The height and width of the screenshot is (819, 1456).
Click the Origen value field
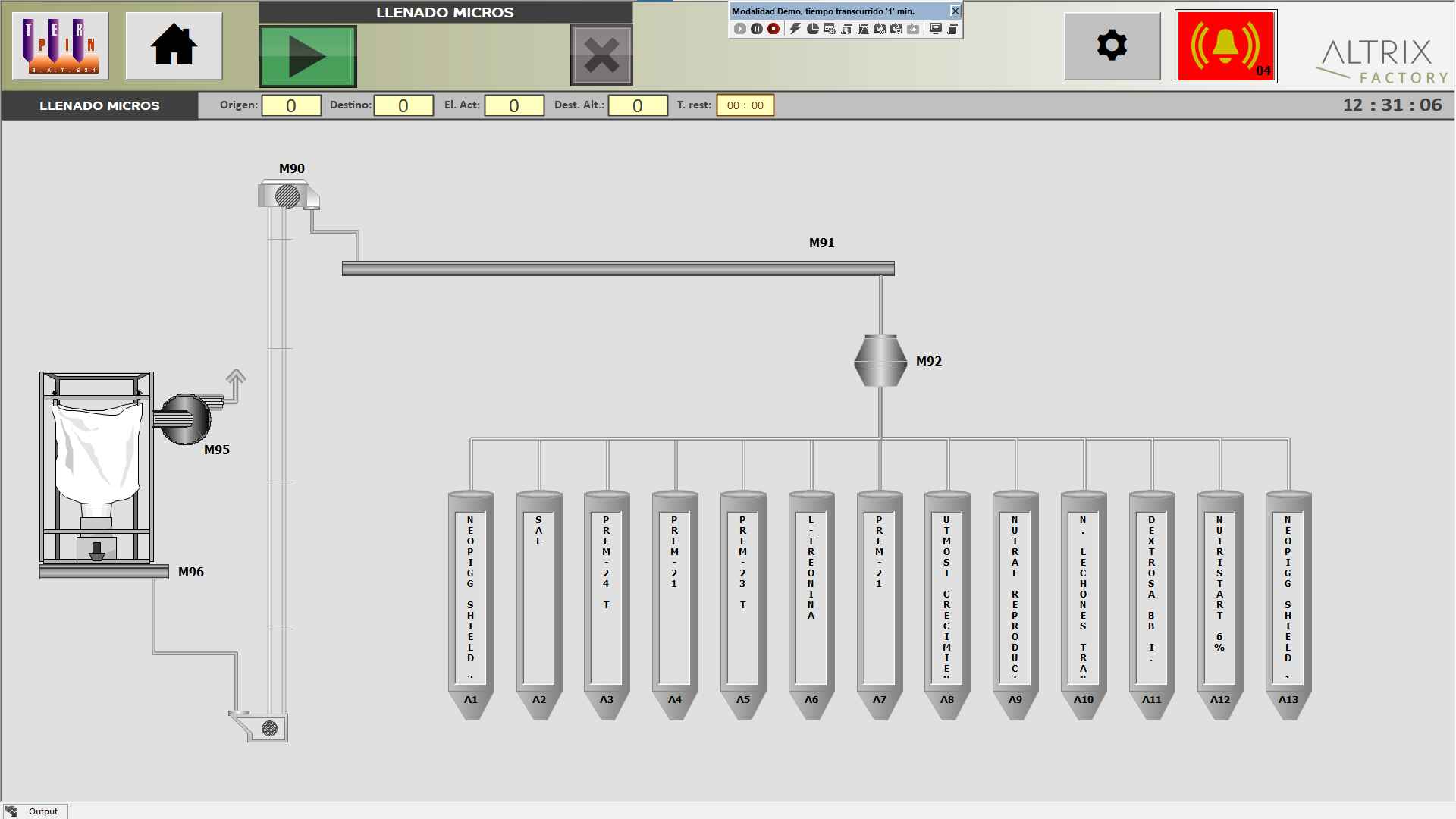(x=291, y=105)
